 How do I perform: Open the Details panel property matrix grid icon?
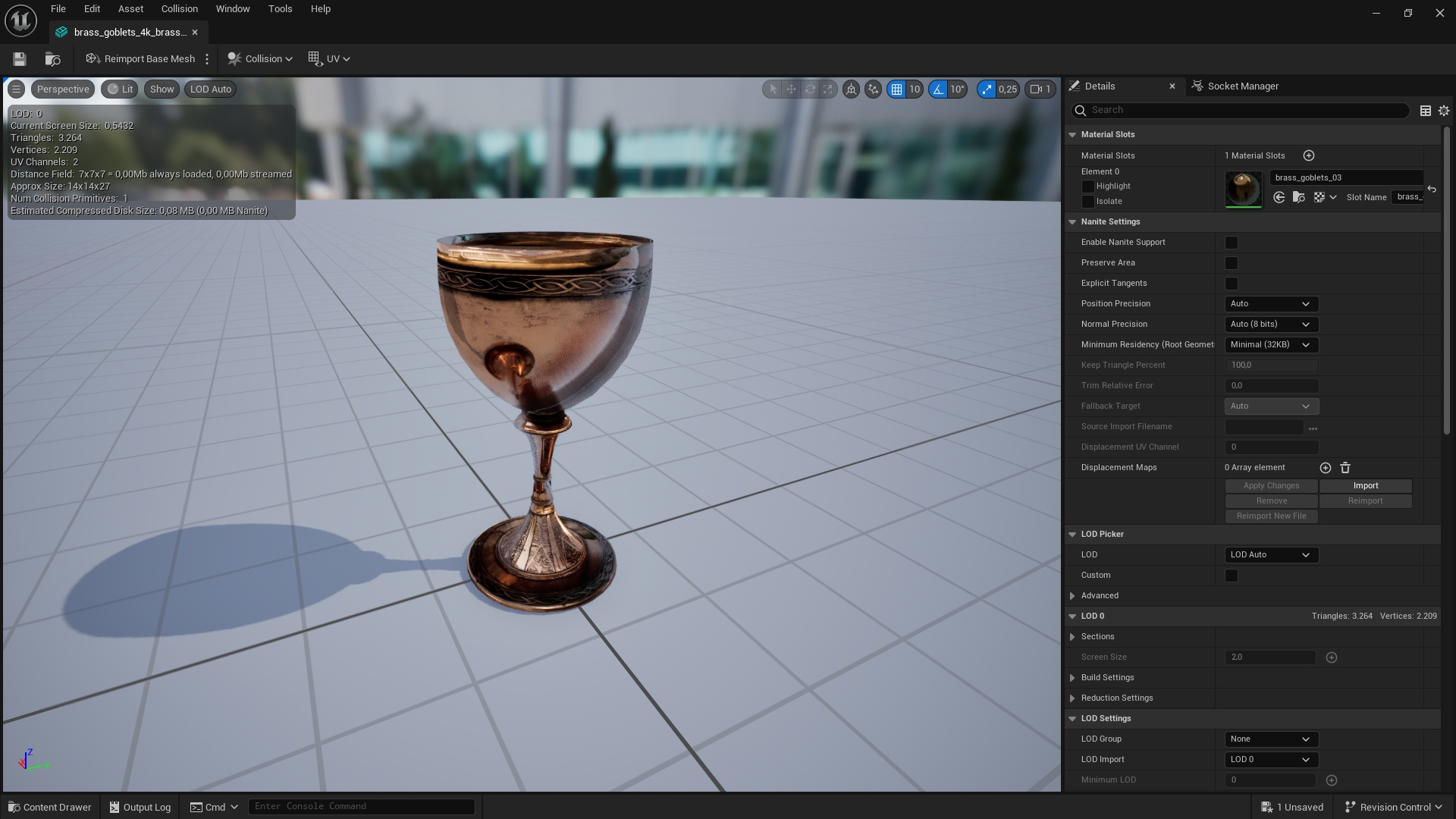(x=1426, y=111)
